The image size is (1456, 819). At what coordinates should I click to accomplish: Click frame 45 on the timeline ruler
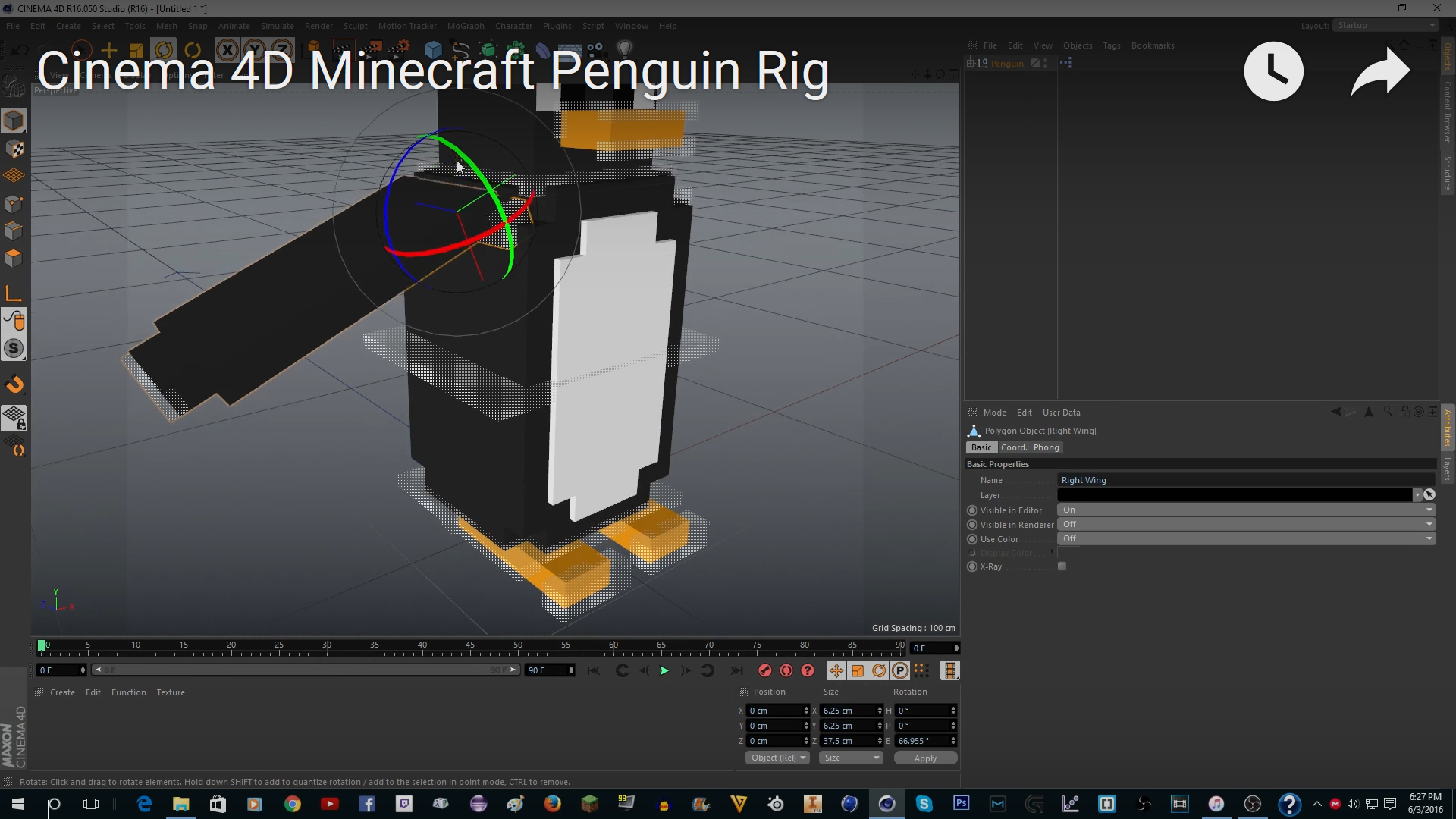(x=470, y=646)
